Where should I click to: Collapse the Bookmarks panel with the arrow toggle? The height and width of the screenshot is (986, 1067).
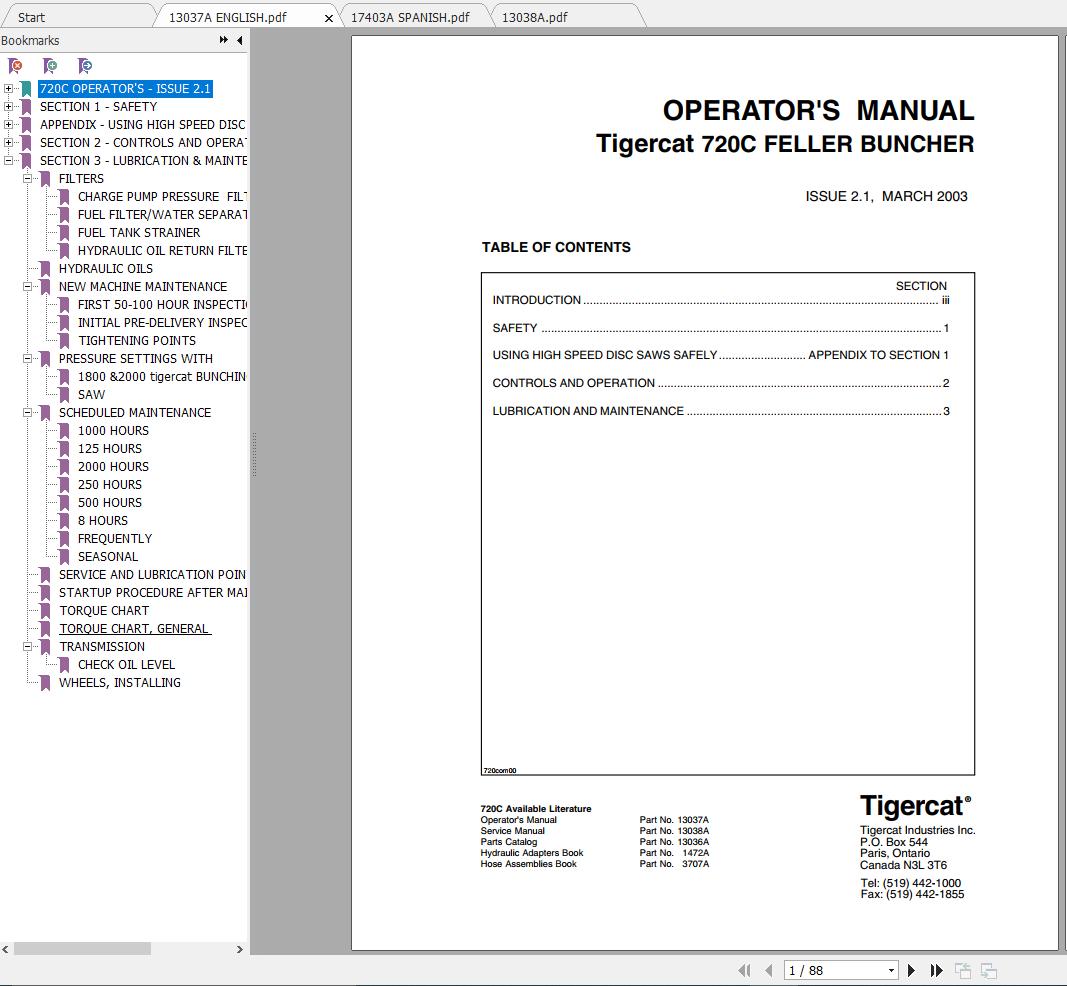click(238, 40)
